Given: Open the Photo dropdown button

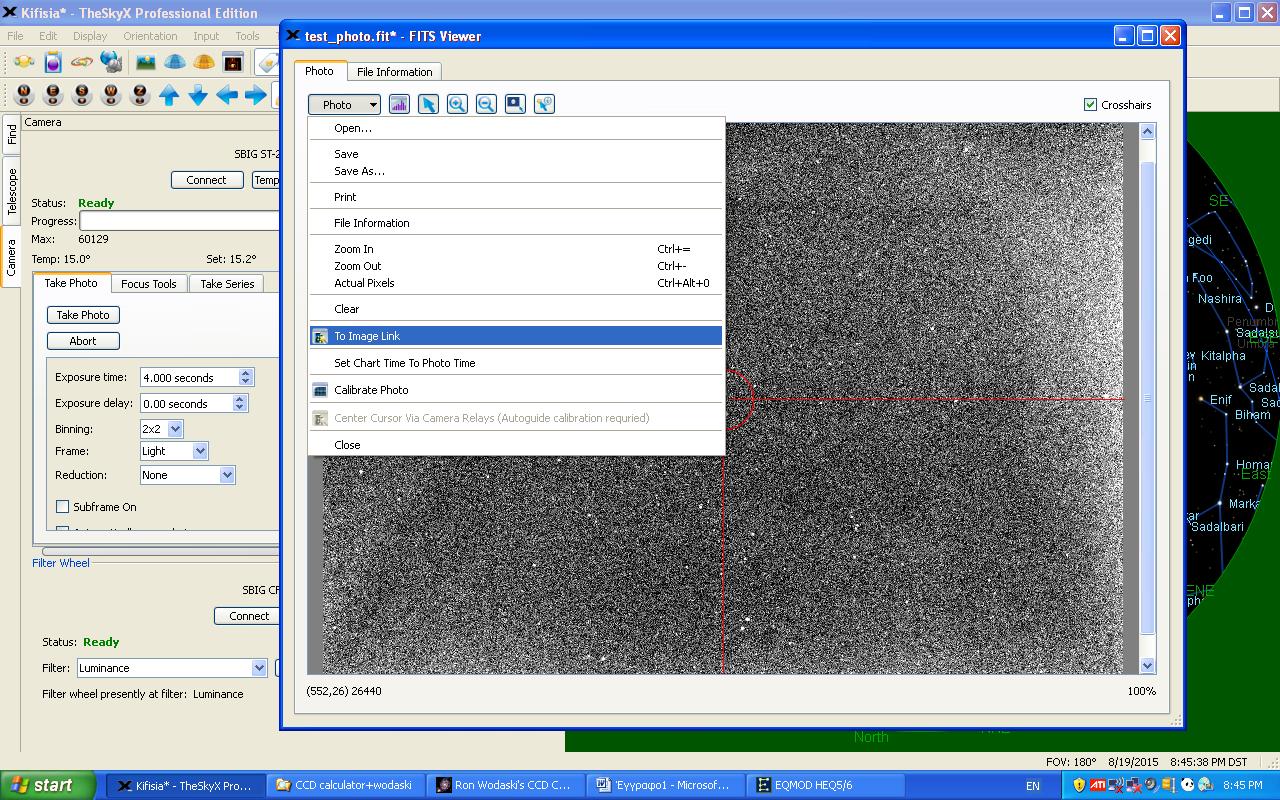Looking at the screenshot, I should pos(344,104).
